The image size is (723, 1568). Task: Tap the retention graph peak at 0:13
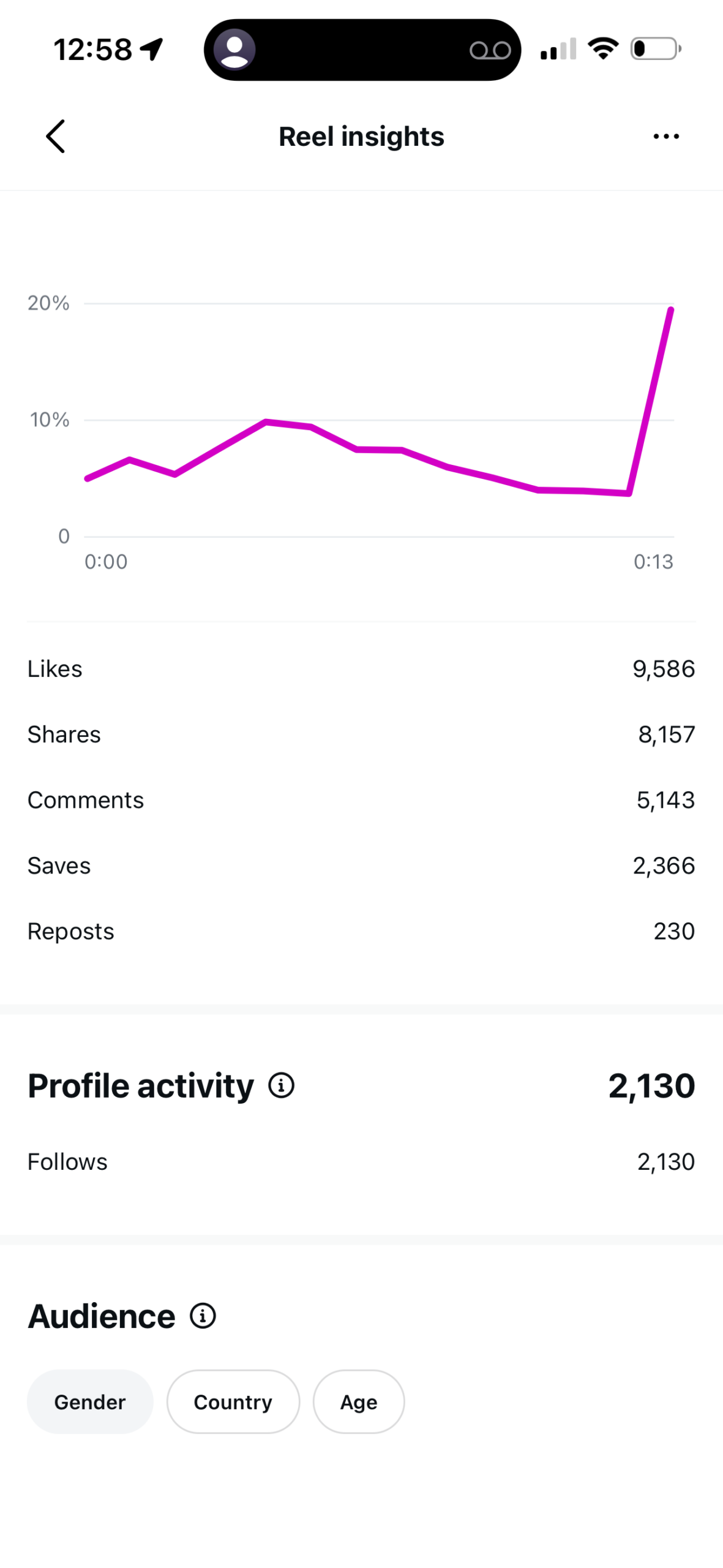click(671, 310)
